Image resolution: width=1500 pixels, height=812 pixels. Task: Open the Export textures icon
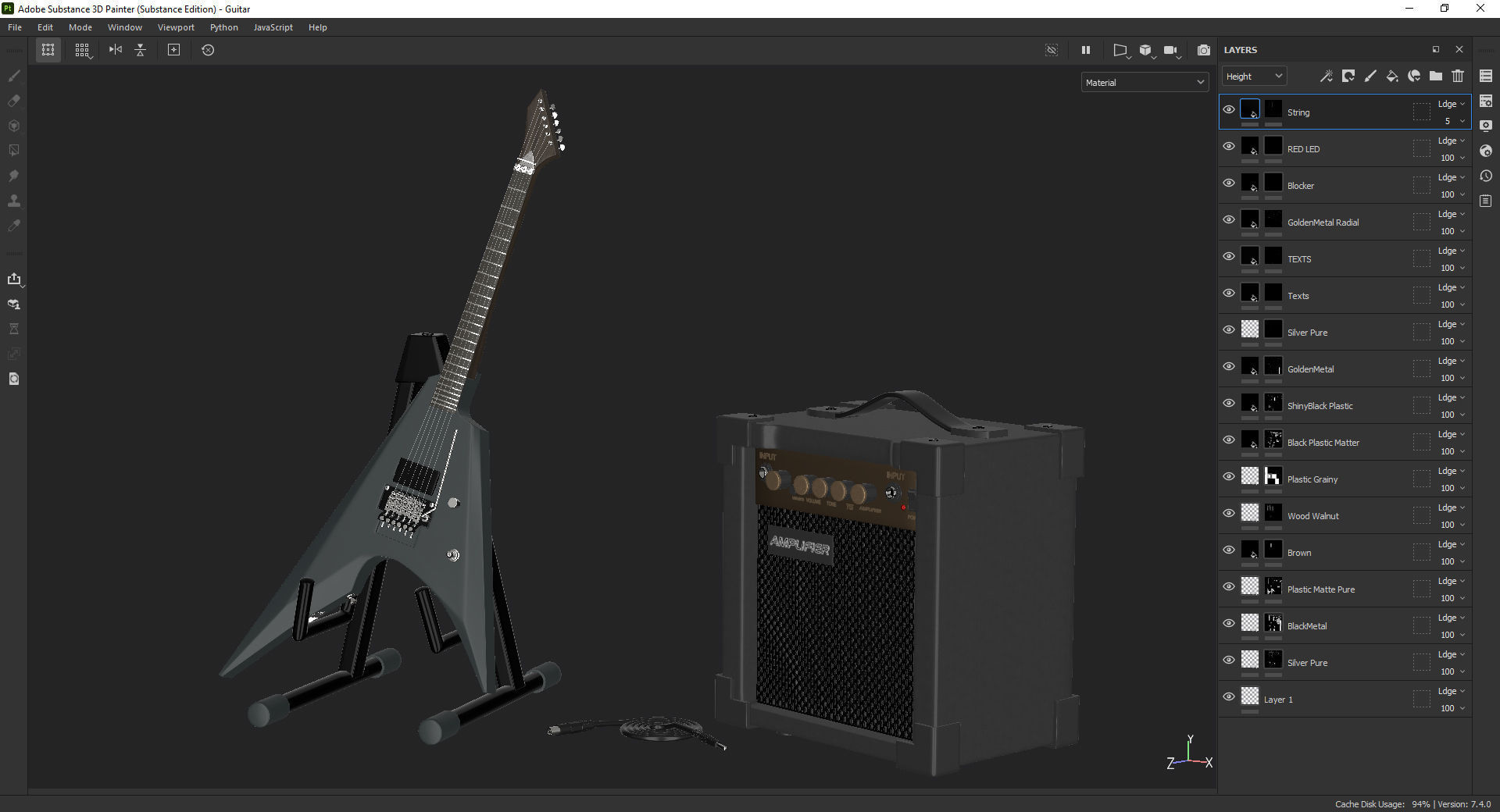point(14,279)
